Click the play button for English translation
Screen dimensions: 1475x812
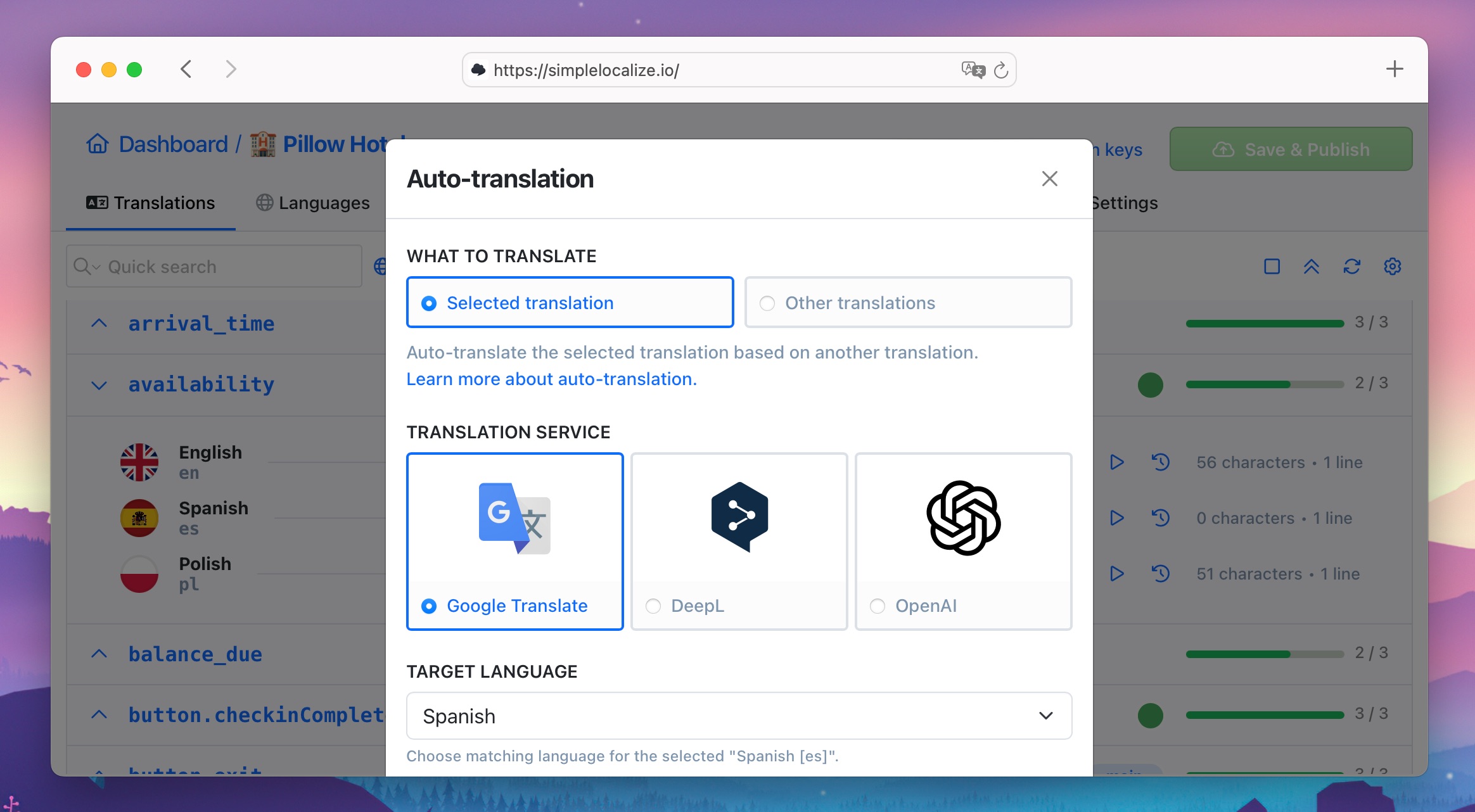(1117, 462)
